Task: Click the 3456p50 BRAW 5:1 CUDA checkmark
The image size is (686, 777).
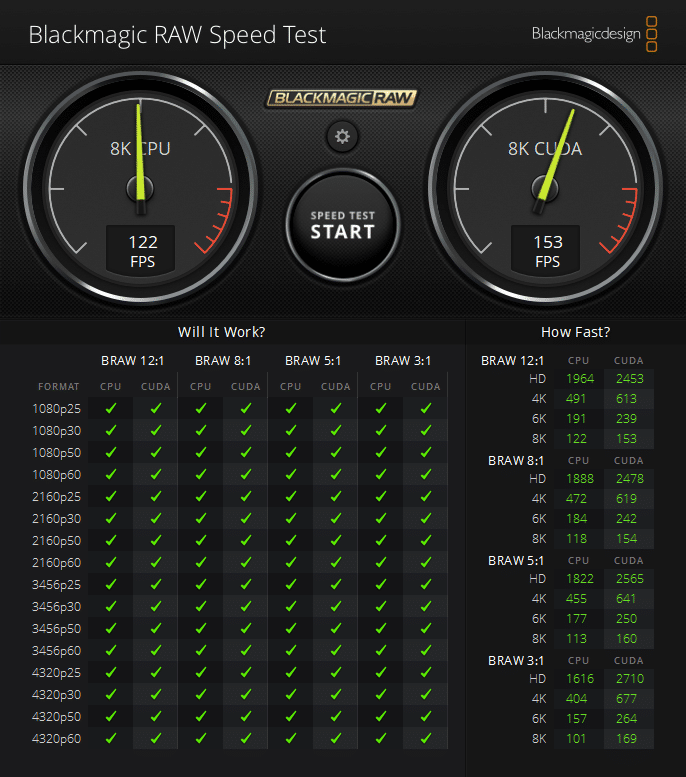Action: [x=336, y=628]
